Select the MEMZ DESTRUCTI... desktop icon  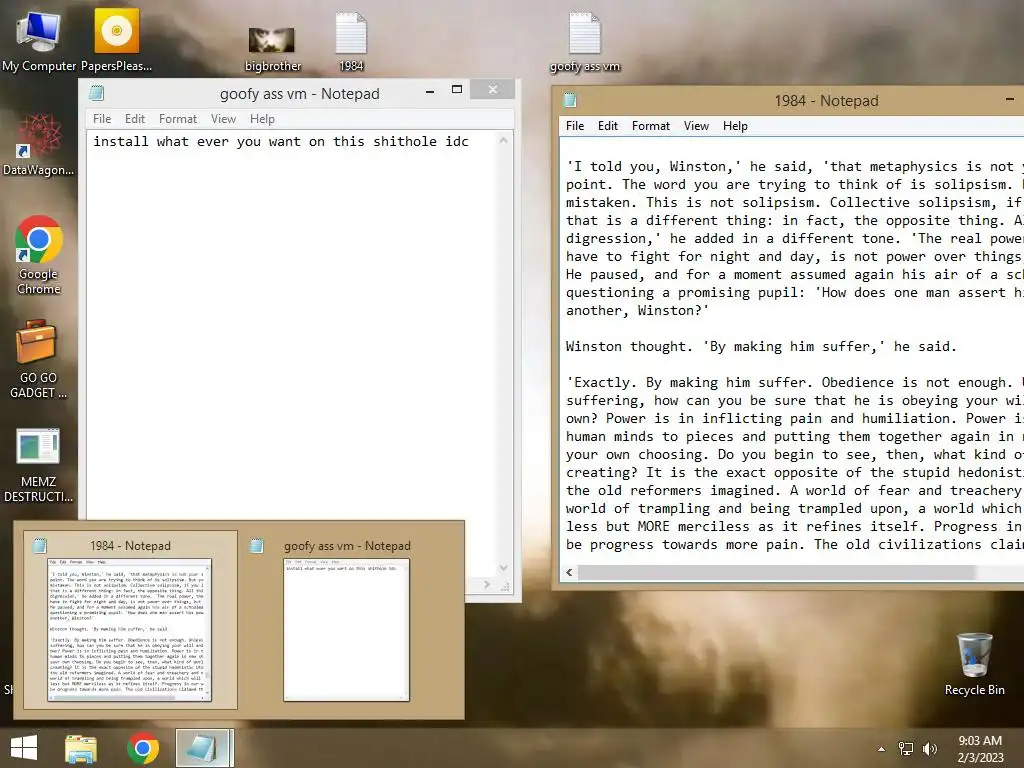pyautogui.click(x=39, y=465)
